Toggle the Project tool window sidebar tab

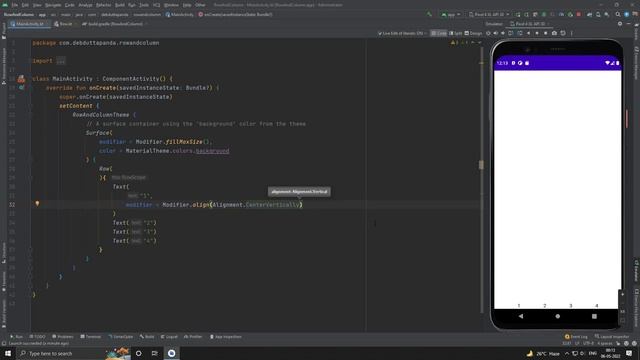(4, 31)
